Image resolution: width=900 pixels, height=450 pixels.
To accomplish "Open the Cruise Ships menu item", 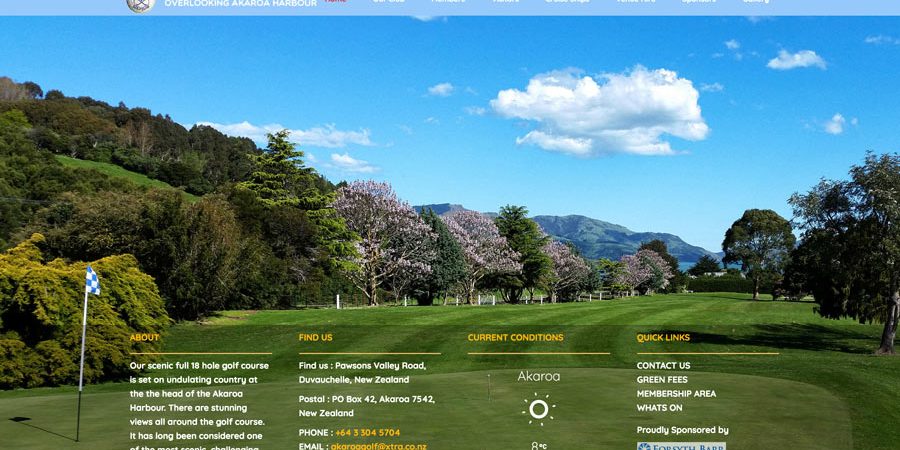I will pos(567,2).
